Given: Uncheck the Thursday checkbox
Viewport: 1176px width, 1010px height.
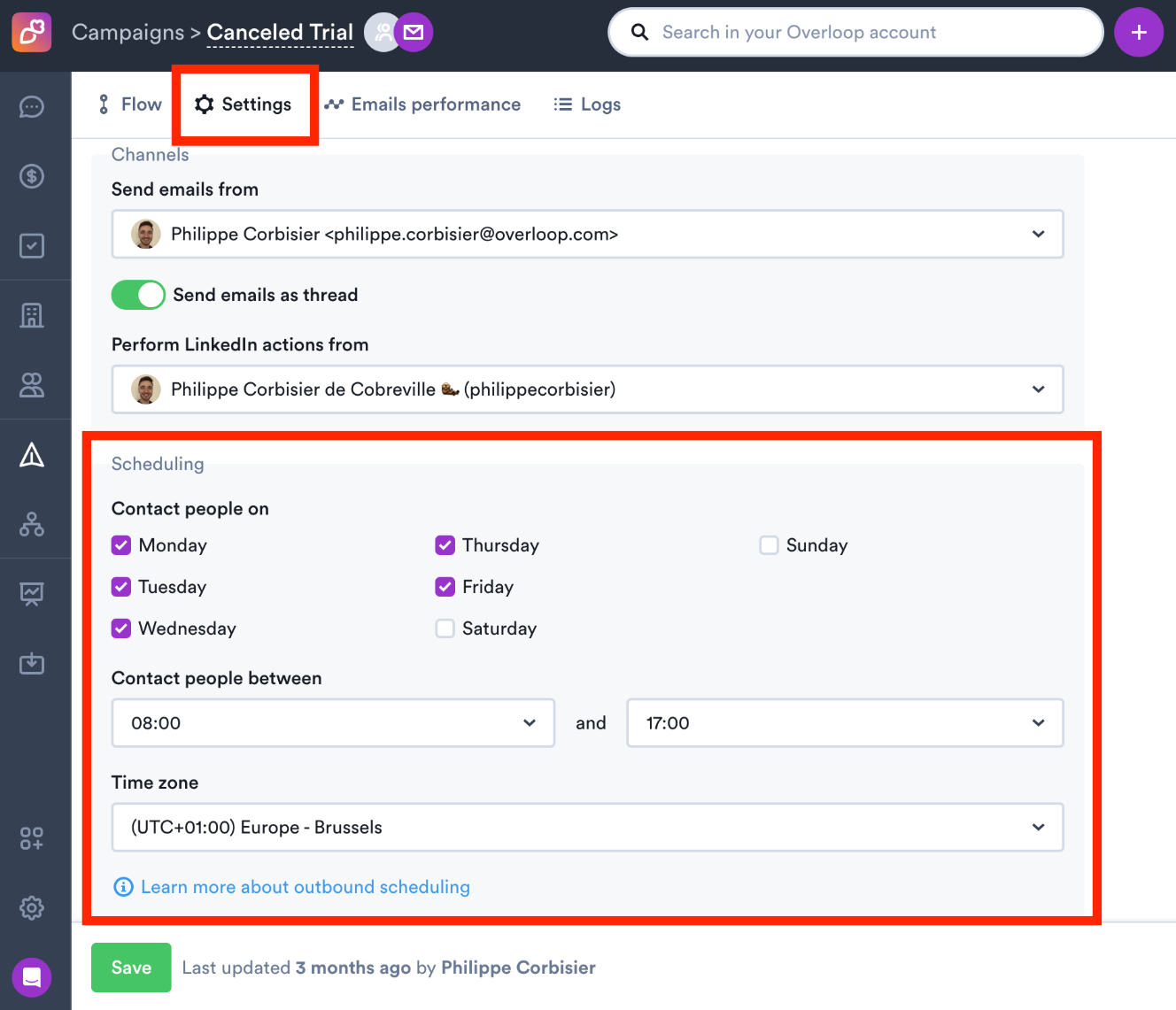Looking at the screenshot, I should click(x=445, y=545).
